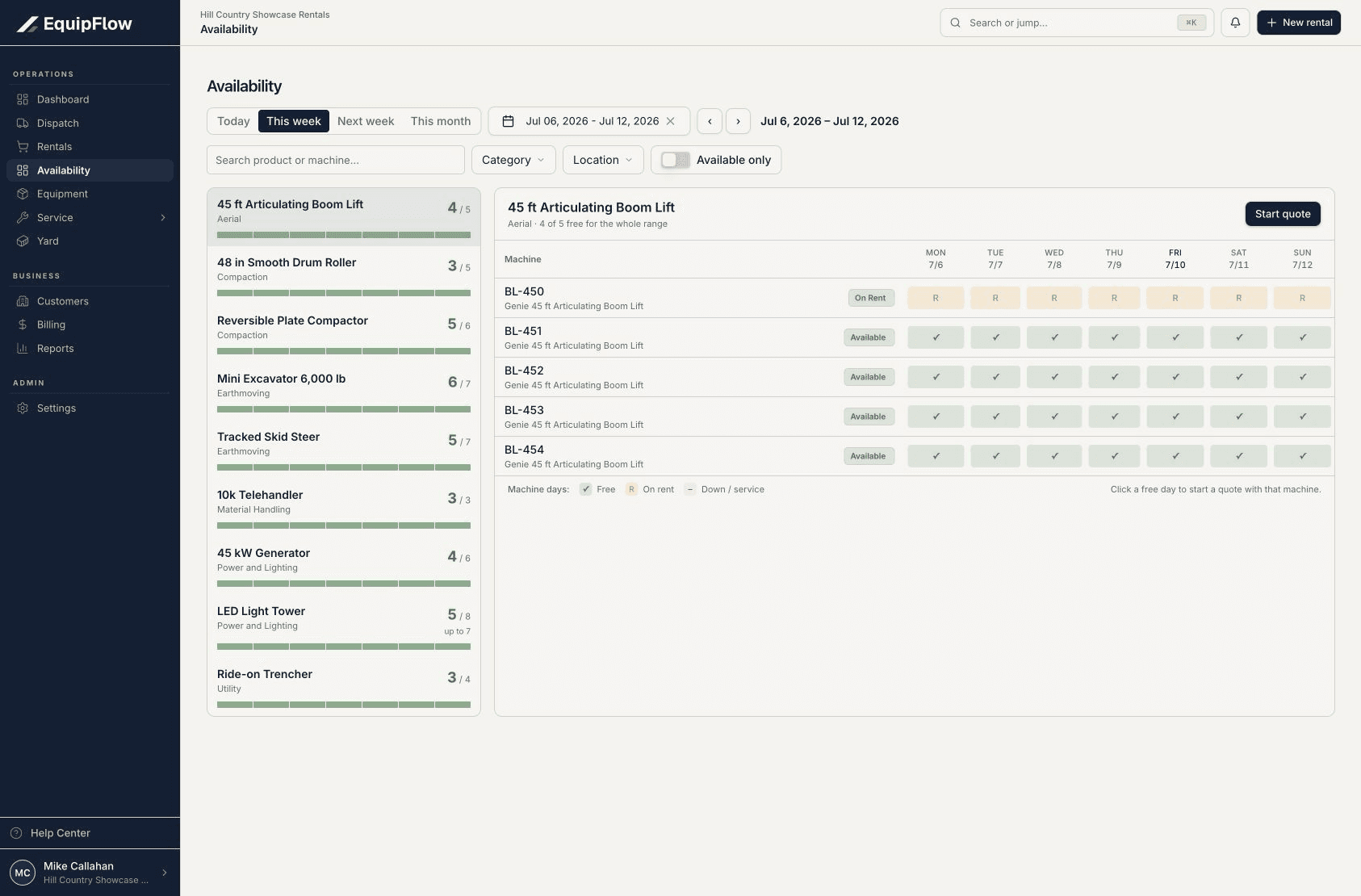1361x896 pixels.
Task: Click the BL-453 machine name
Action: tap(524, 410)
